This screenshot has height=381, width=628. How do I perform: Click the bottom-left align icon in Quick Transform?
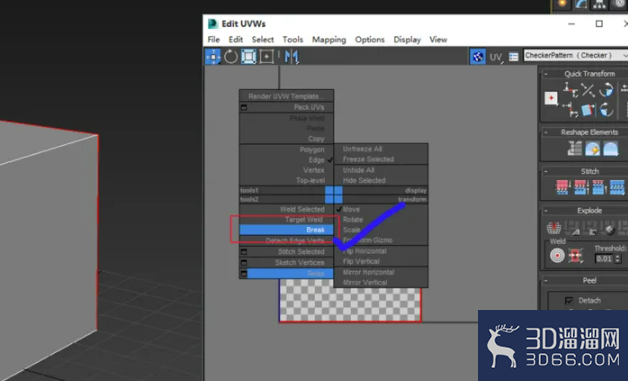coord(570,109)
